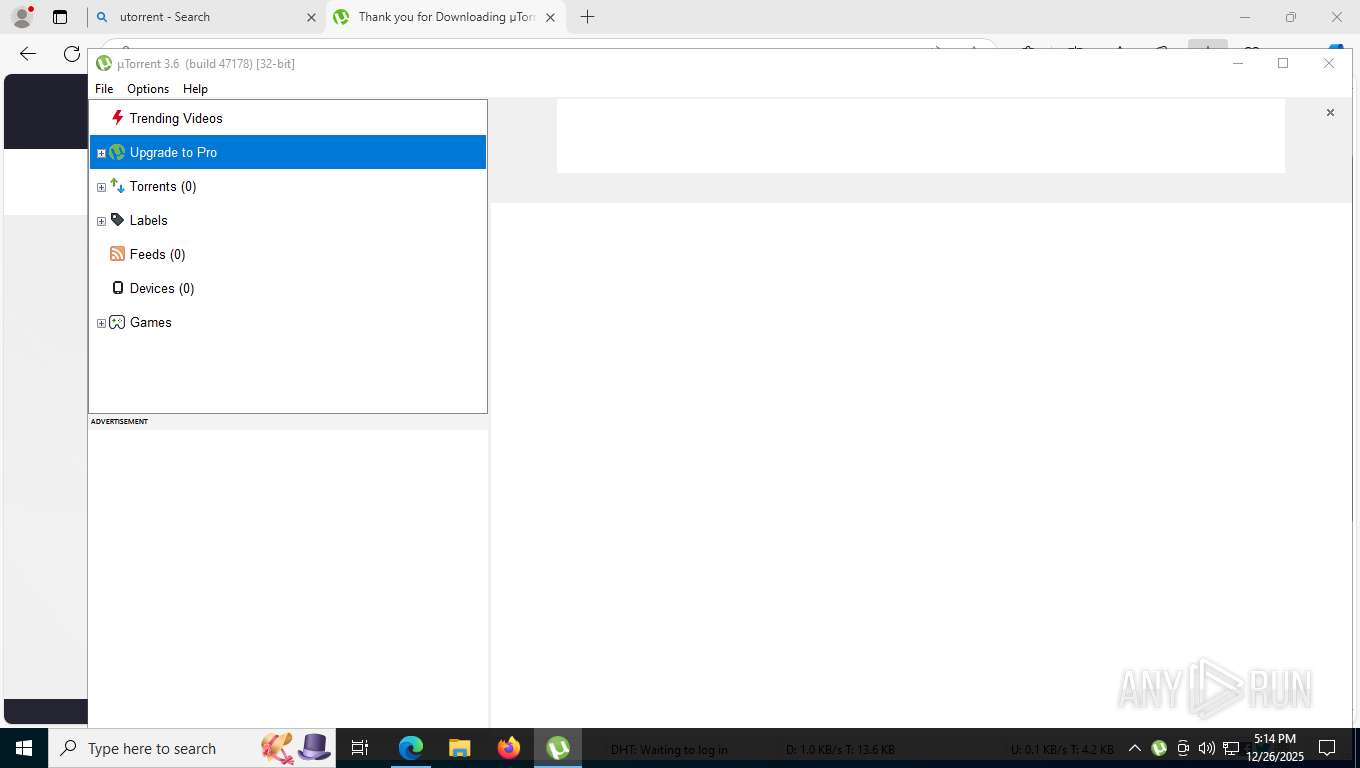Open the browser profile avatar
The width and height of the screenshot is (1360, 768).
(x=22, y=17)
